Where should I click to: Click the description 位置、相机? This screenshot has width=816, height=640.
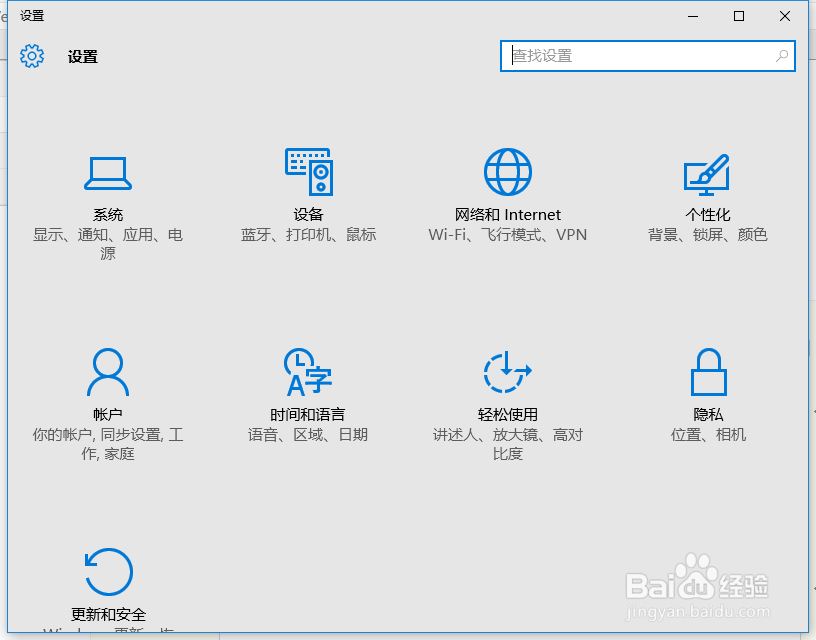coord(708,434)
